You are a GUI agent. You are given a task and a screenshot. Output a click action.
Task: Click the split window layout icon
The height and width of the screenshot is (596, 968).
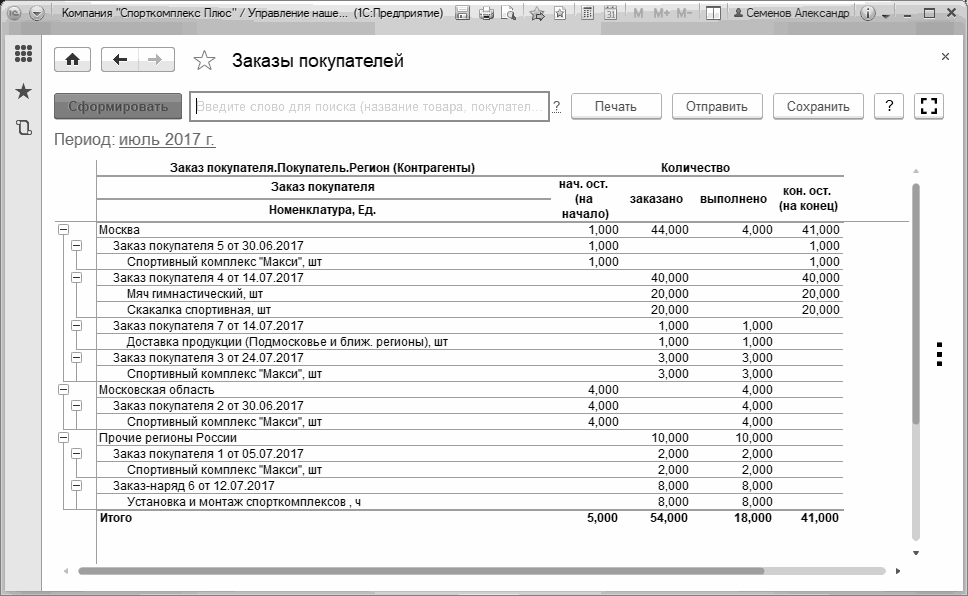[713, 13]
